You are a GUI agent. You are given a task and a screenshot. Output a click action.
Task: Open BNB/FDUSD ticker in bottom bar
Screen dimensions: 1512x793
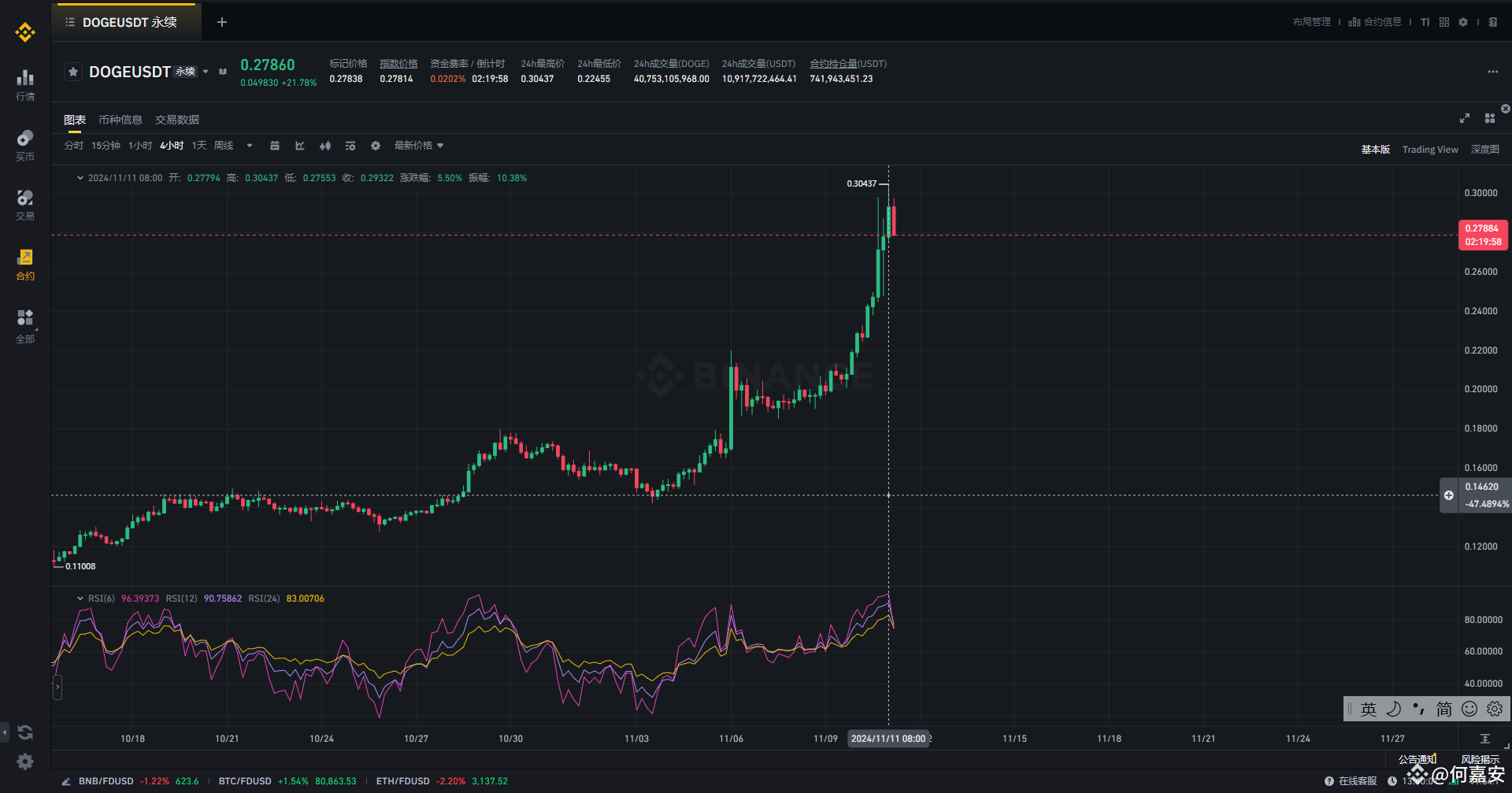[139, 781]
